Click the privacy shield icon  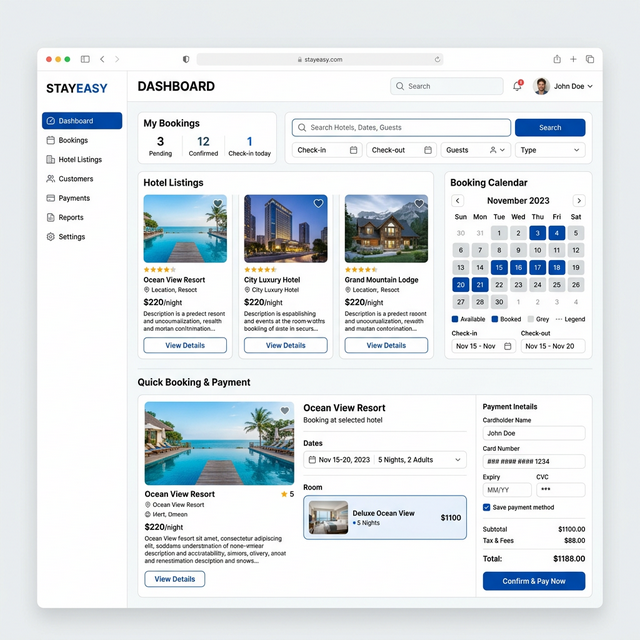(186, 59)
